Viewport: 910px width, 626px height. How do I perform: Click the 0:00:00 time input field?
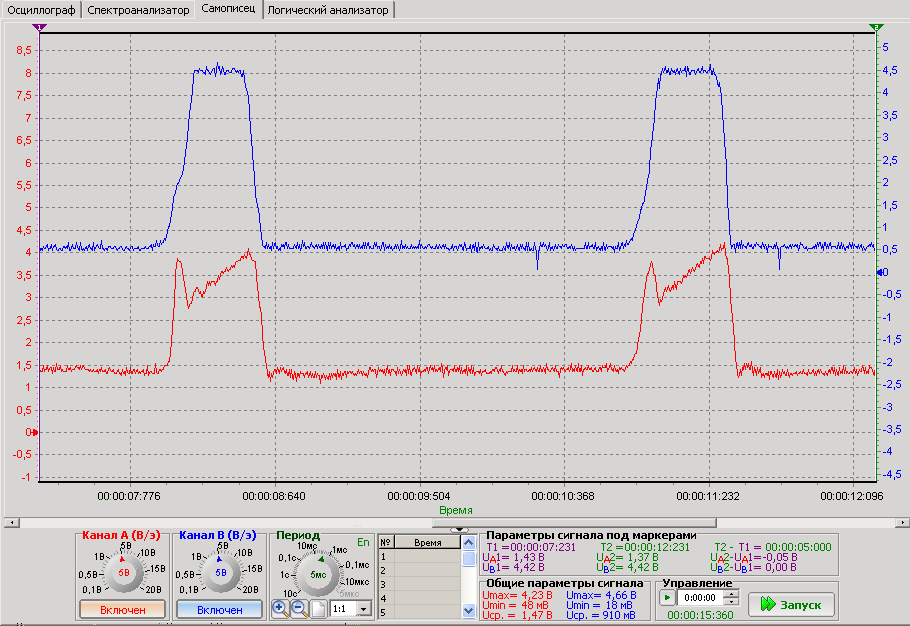pos(700,598)
